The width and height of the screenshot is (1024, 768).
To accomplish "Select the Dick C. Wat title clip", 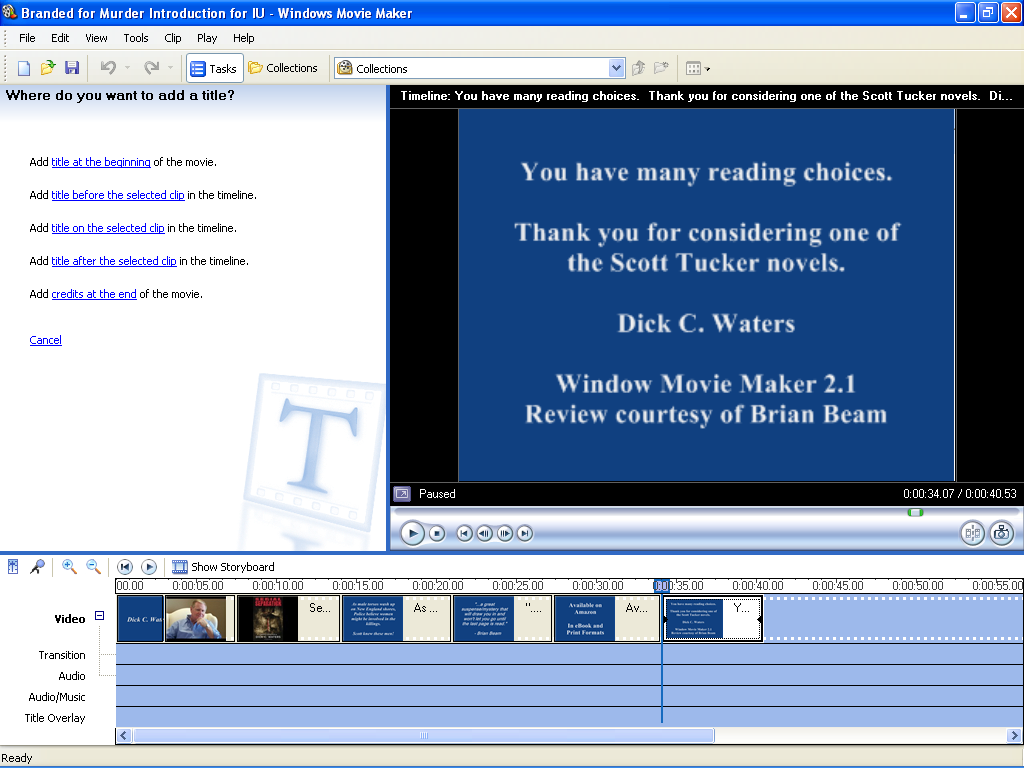I will (140, 618).
